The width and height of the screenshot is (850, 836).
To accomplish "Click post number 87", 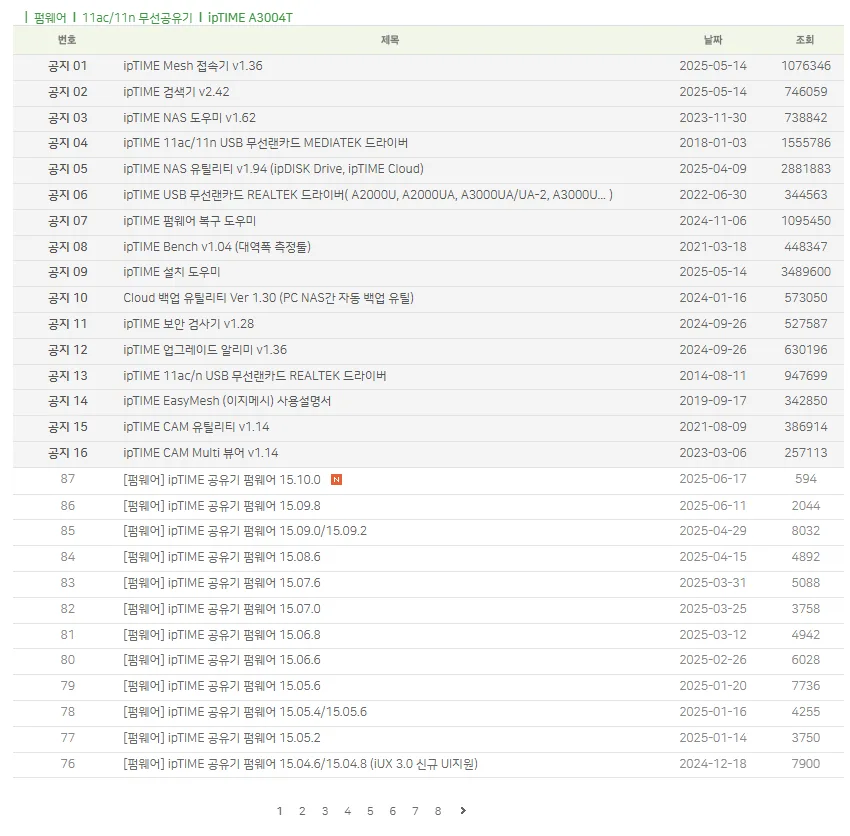I will point(68,479).
